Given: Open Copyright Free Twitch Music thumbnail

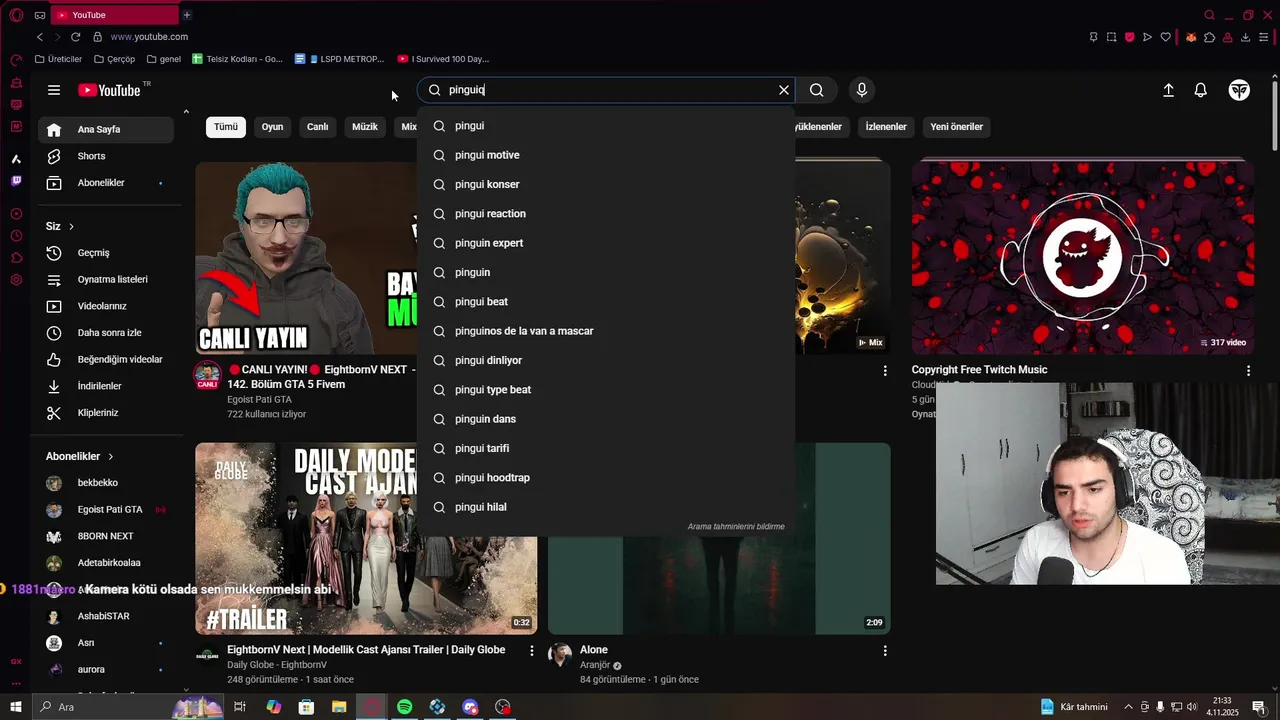Looking at the screenshot, I should (x=1082, y=258).
